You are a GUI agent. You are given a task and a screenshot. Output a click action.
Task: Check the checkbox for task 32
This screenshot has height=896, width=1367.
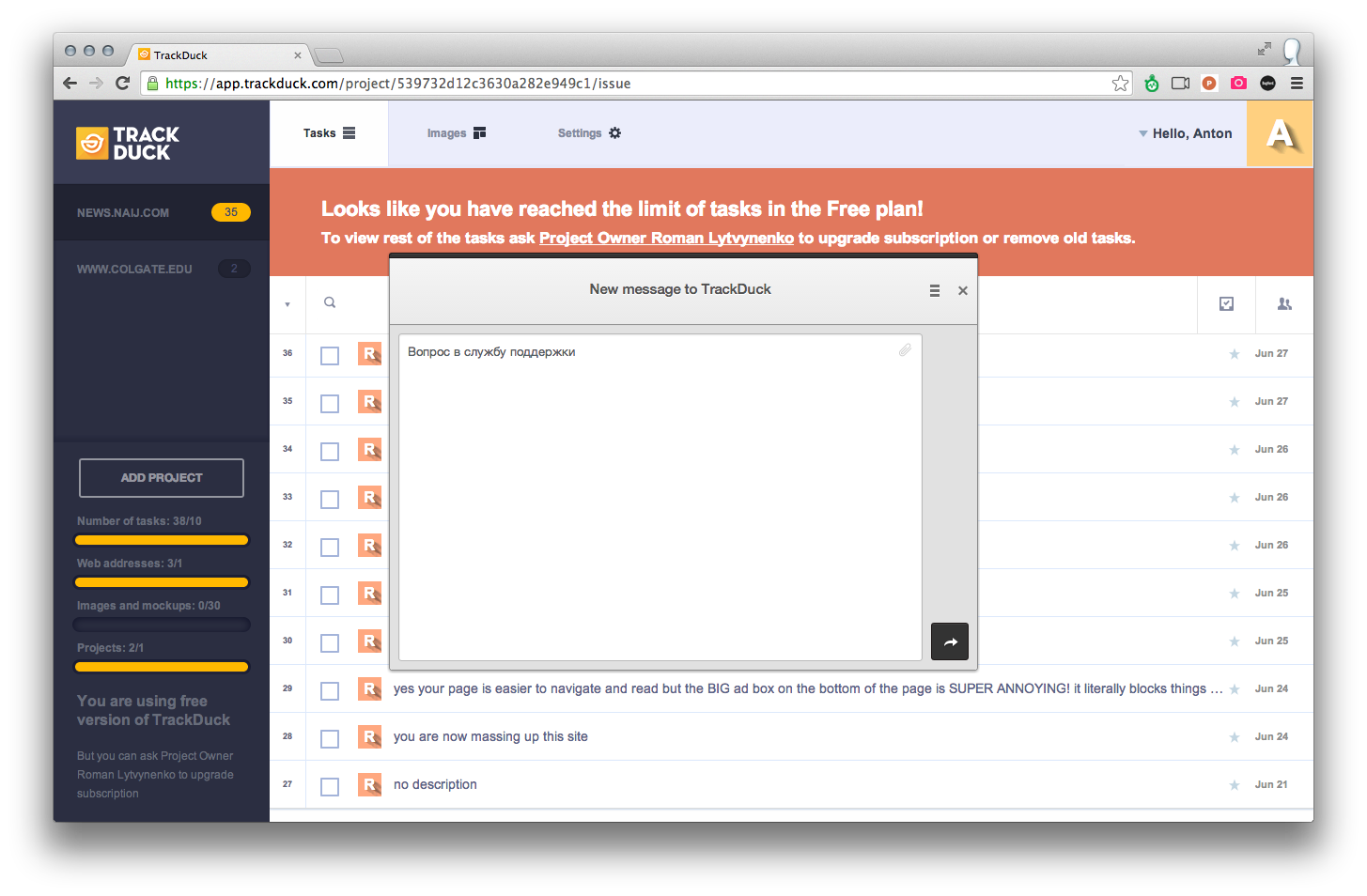click(x=330, y=548)
